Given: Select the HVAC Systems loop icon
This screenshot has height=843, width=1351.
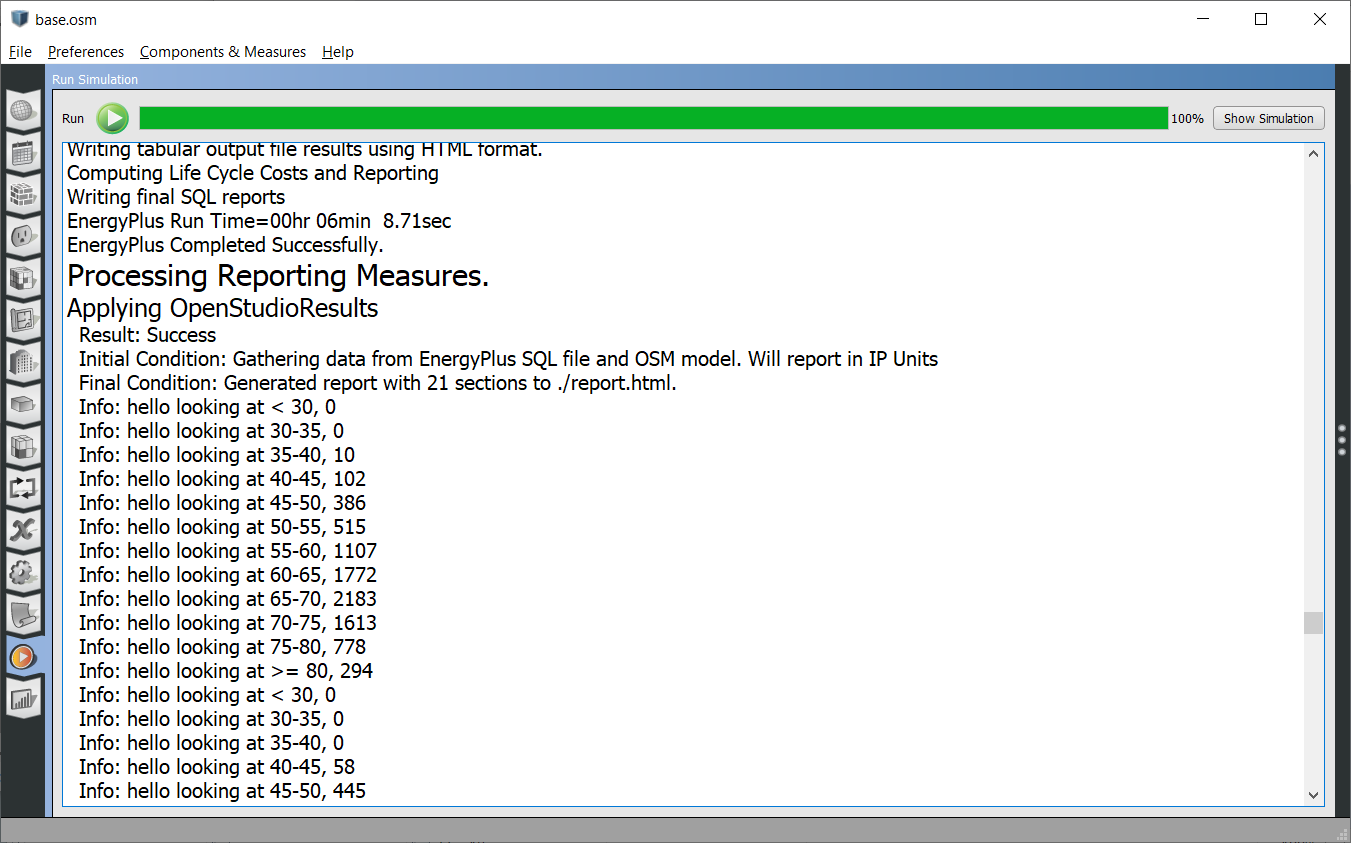Looking at the screenshot, I should [23, 489].
